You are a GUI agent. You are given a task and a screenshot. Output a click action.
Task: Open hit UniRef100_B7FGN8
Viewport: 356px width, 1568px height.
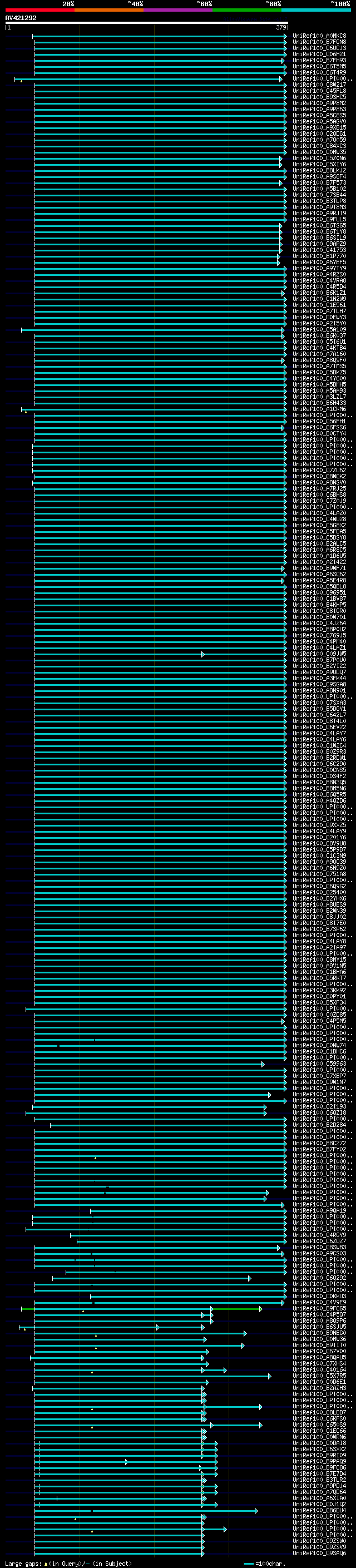pyautogui.click(x=319, y=42)
